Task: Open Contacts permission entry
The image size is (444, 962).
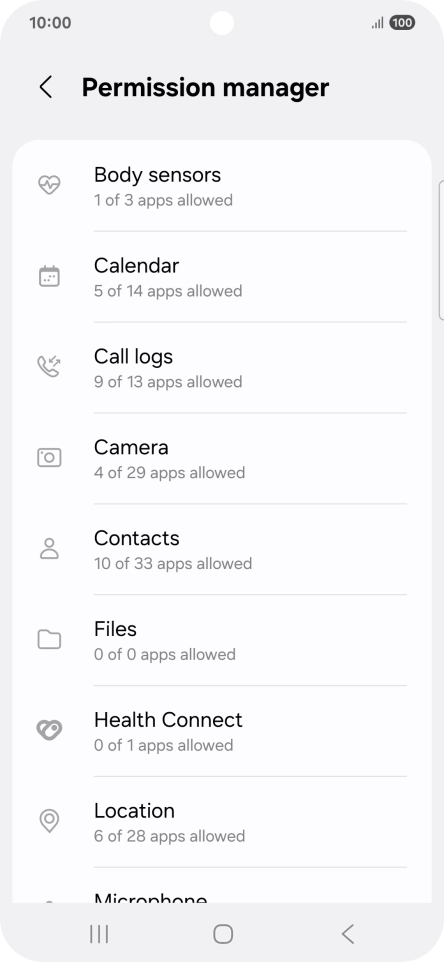Action: click(222, 549)
